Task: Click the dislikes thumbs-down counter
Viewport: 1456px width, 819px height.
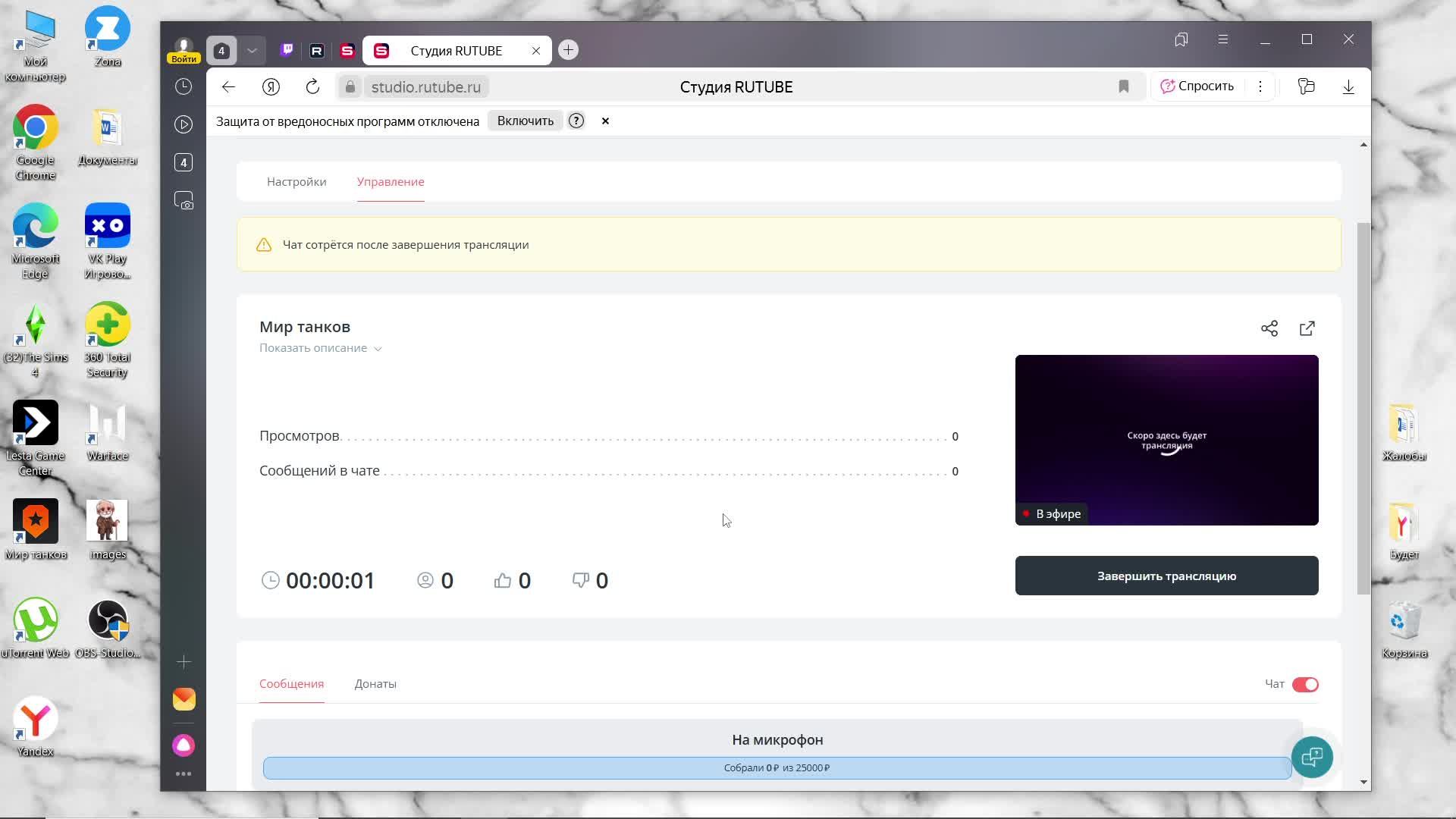Action: (590, 581)
